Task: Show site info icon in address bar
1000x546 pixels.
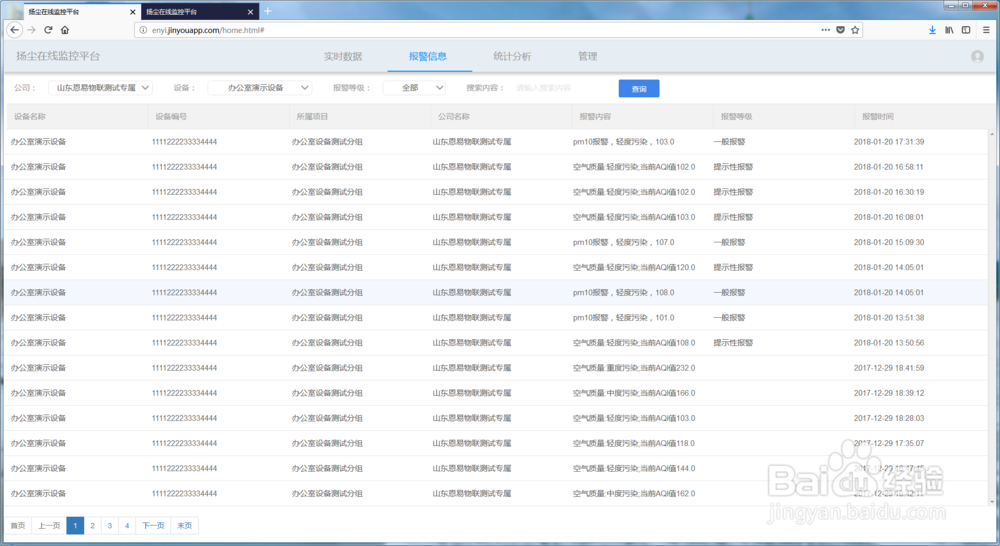Action: click(143, 30)
